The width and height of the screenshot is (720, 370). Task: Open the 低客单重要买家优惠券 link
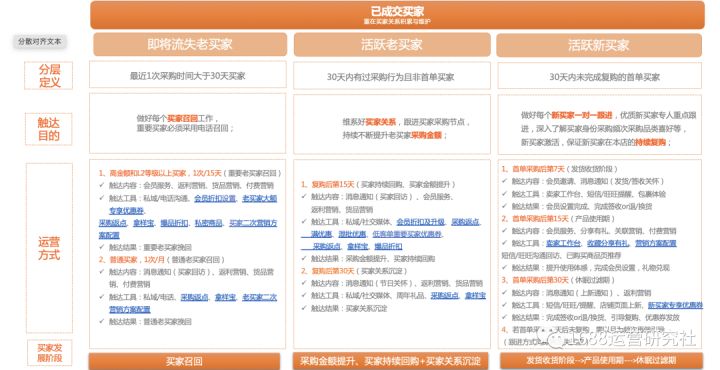tap(407, 234)
